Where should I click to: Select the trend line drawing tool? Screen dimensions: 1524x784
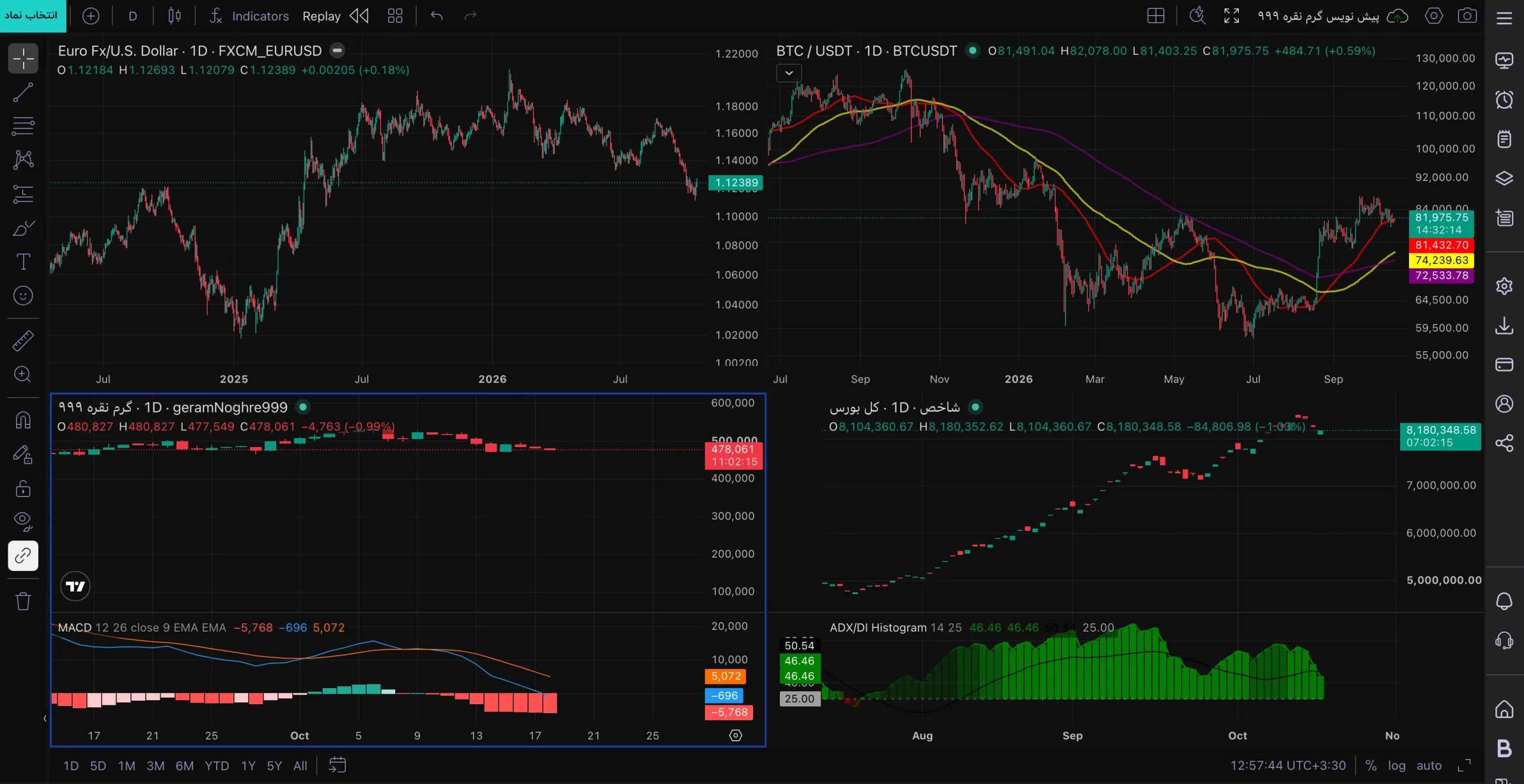[x=23, y=93]
